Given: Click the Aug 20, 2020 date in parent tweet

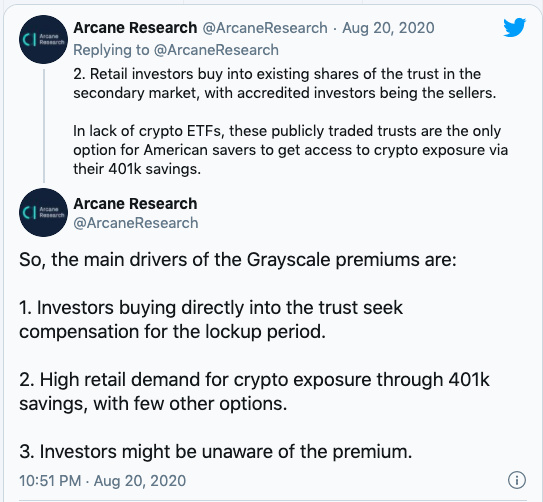Looking at the screenshot, I should 388,28.
